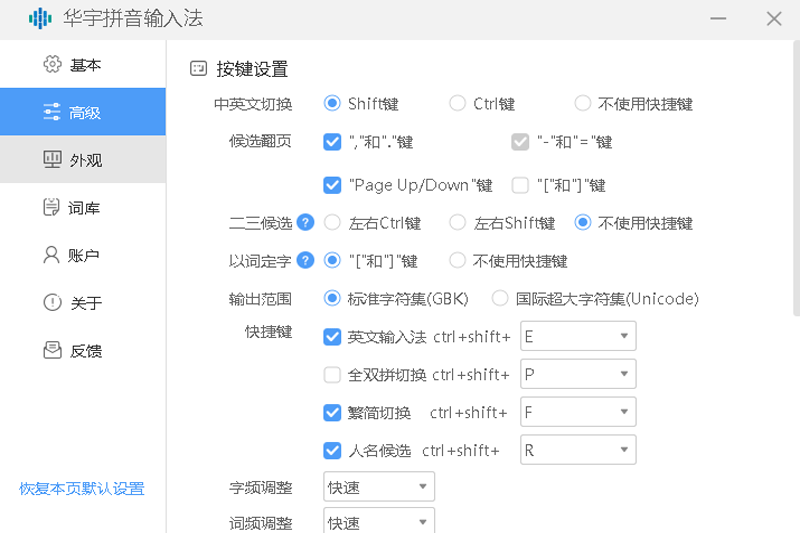Choose 国际超大字符集(Unicode) output range
The image size is (800, 533).
[x=499, y=299]
